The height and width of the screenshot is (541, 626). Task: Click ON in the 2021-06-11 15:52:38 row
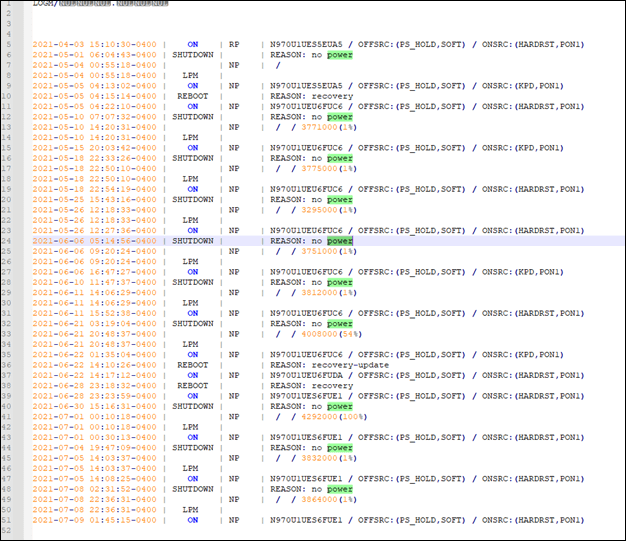(x=193, y=313)
